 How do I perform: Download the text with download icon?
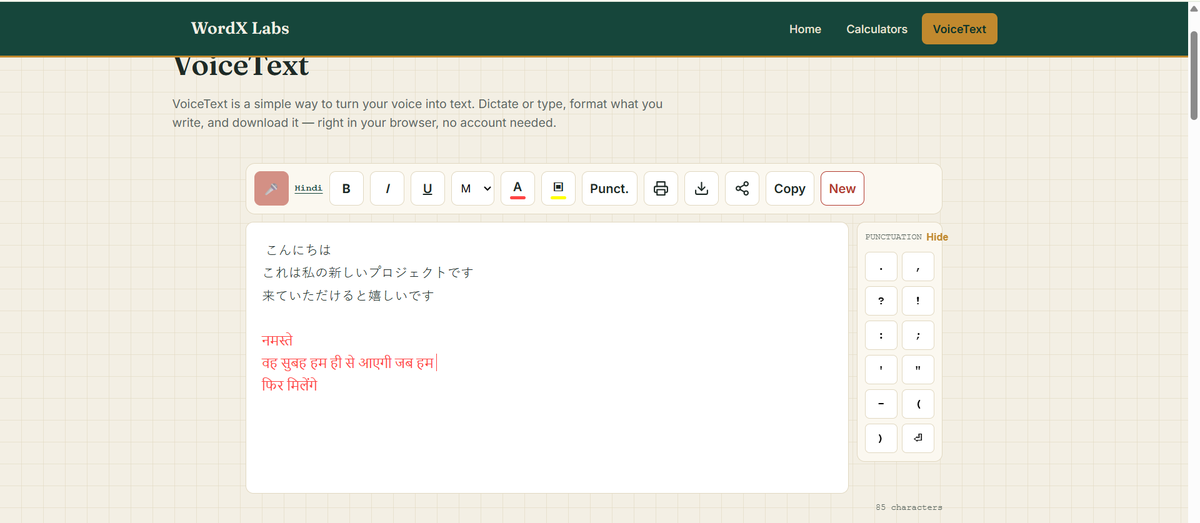pos(702,188)
